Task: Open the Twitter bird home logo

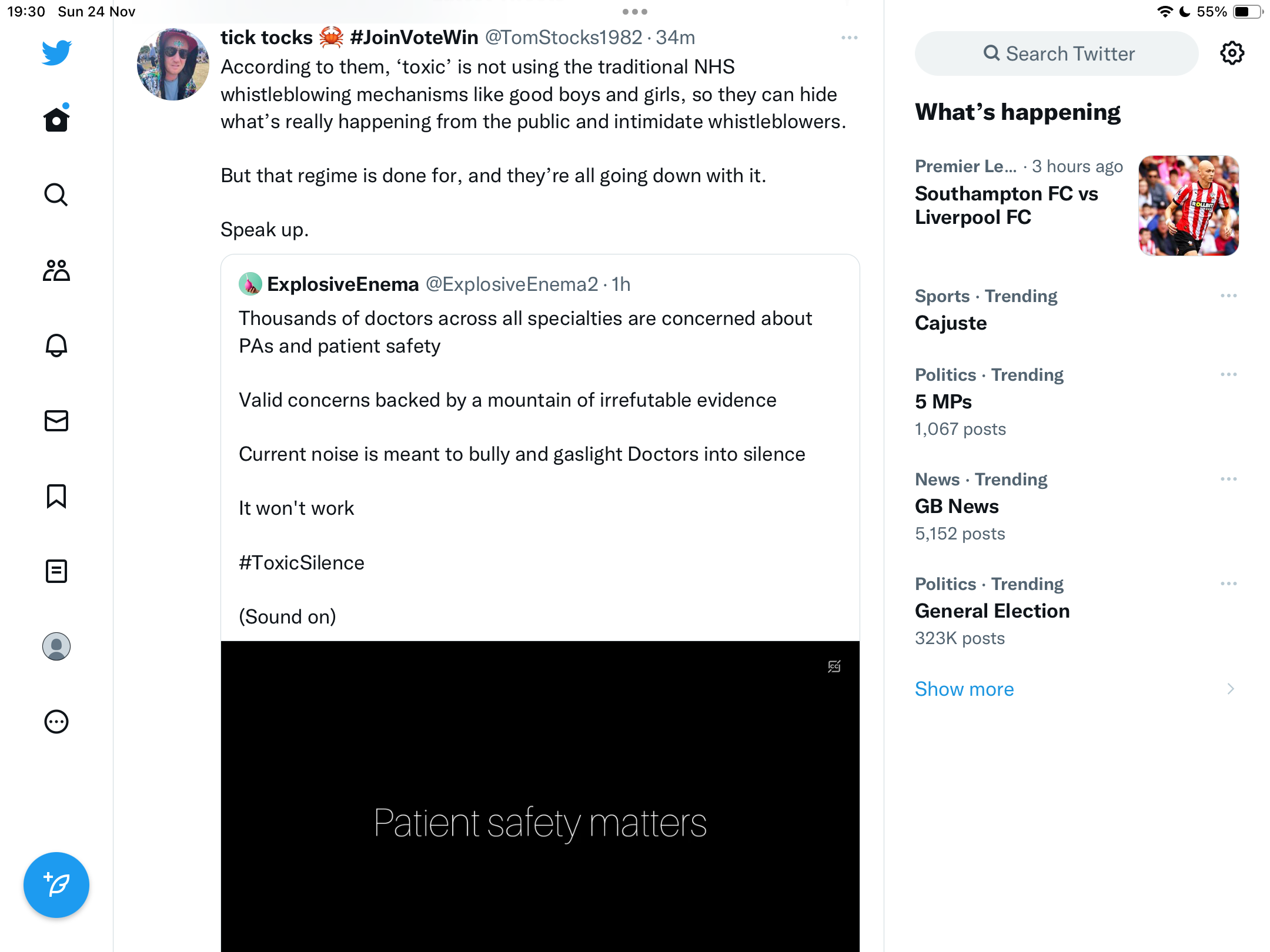Action: [x=56, y=52]
